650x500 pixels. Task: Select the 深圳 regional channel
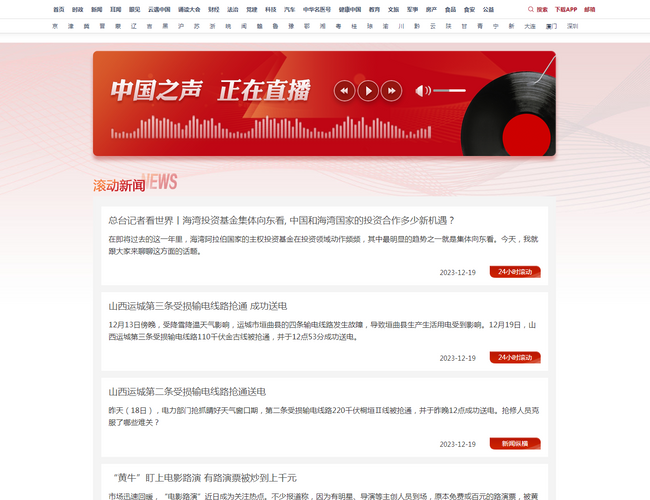click(572, 26)
